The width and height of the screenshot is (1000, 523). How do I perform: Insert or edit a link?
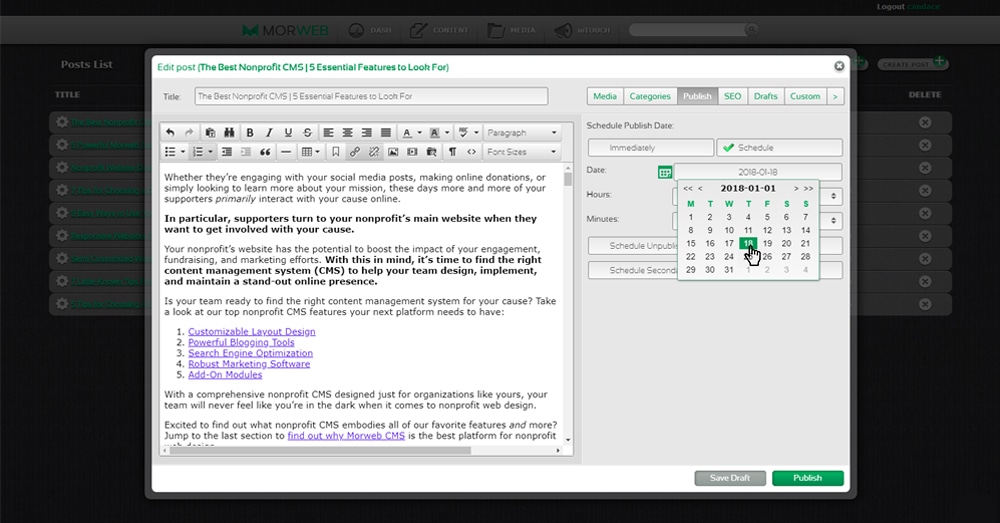[355, 152]
